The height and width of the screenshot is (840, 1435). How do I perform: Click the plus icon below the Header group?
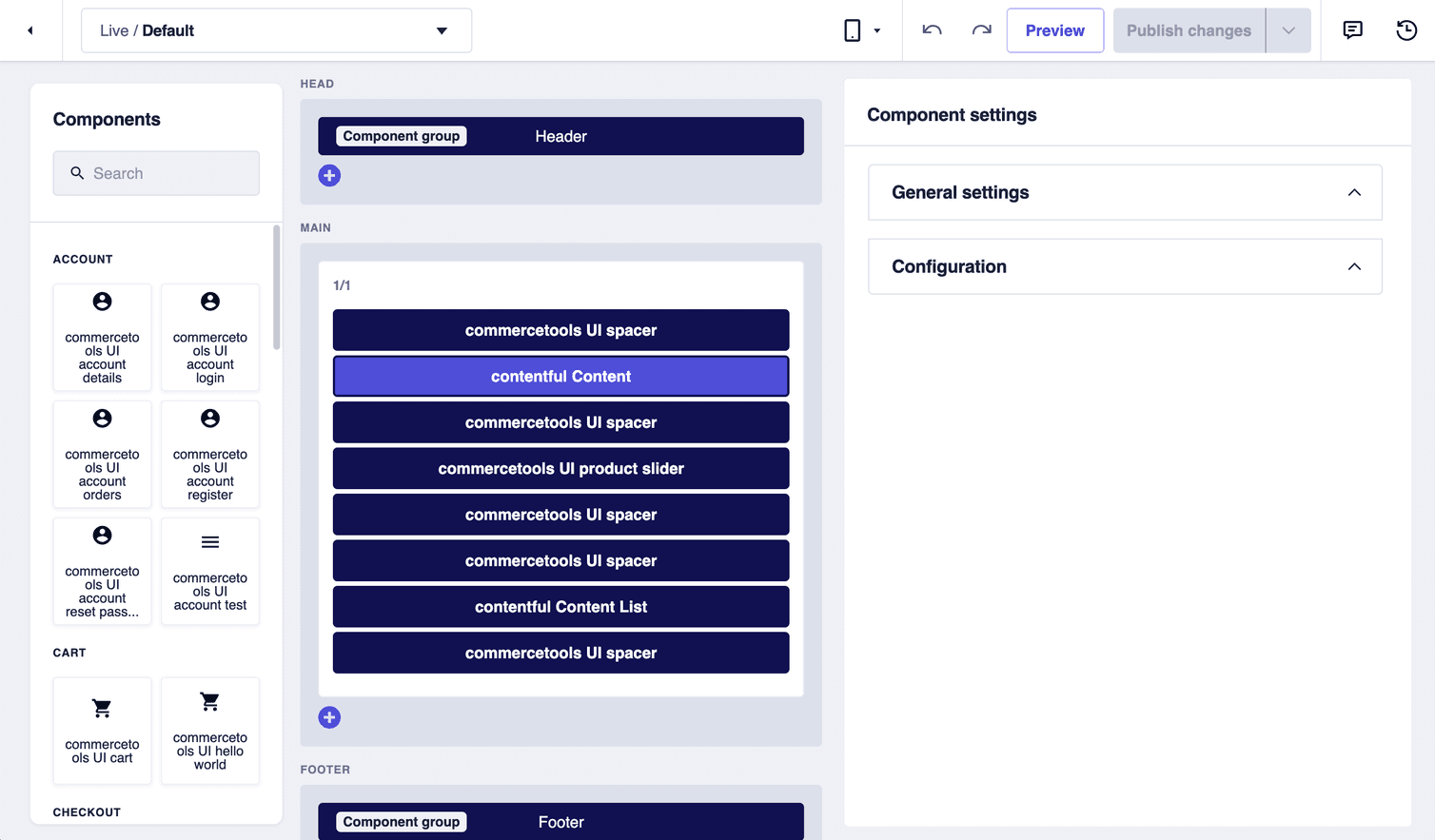(x=329, y=175)
